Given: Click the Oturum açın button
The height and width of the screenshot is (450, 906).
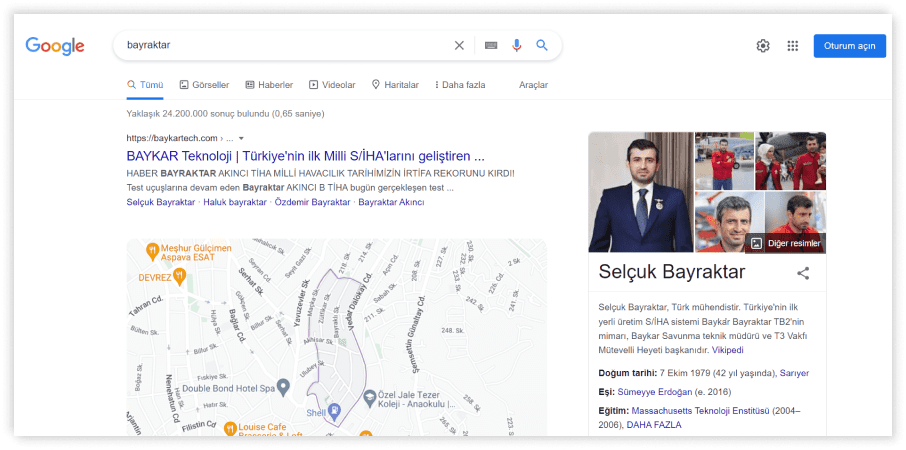Looking at the screenshot, I should coord(849,46).
